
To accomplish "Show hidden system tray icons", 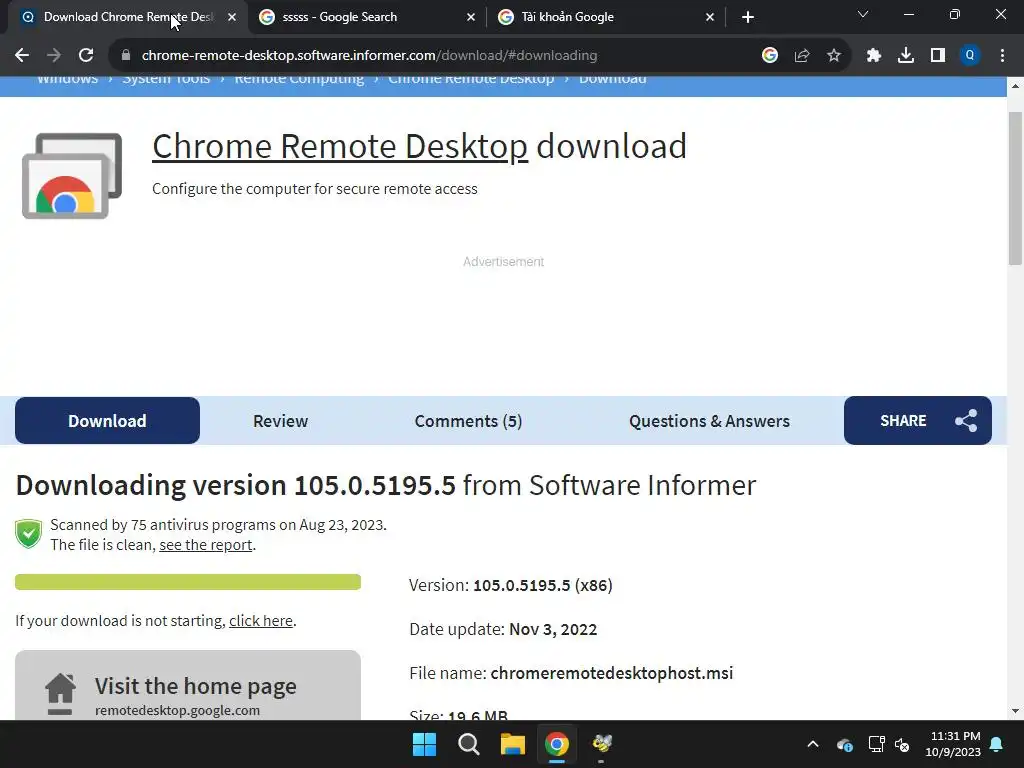I will coord(812,744).
